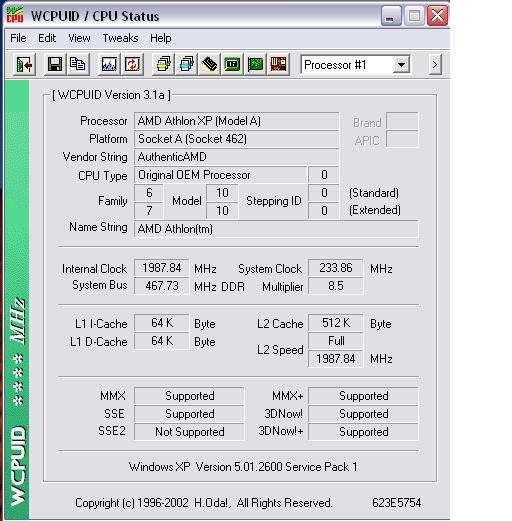Click the Exit door icon in toolbar
Viewport: 512px width, 521px height.
click(x=24, y=64)
